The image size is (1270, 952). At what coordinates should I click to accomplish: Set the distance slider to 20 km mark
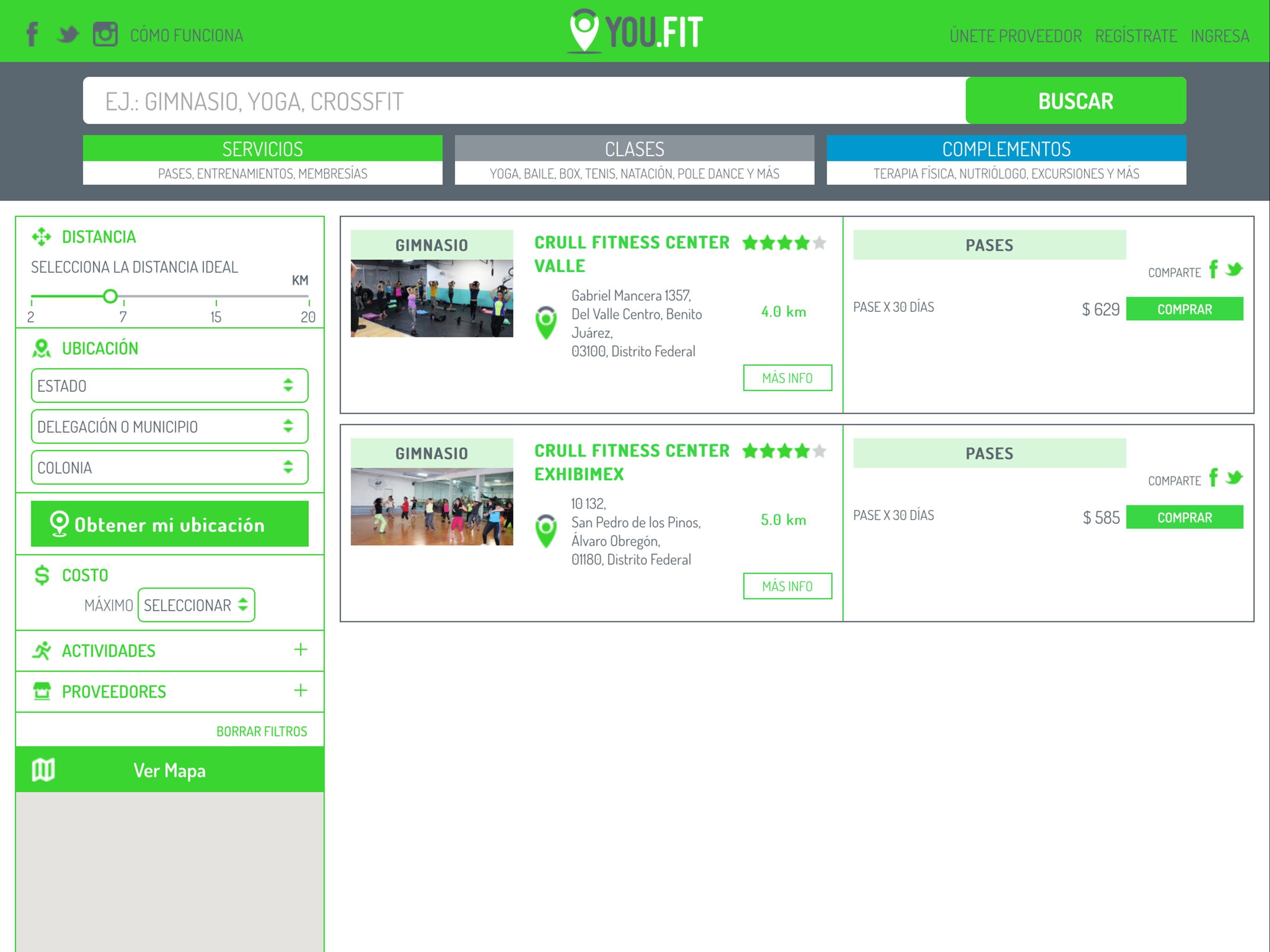click(x=308, y=297)
